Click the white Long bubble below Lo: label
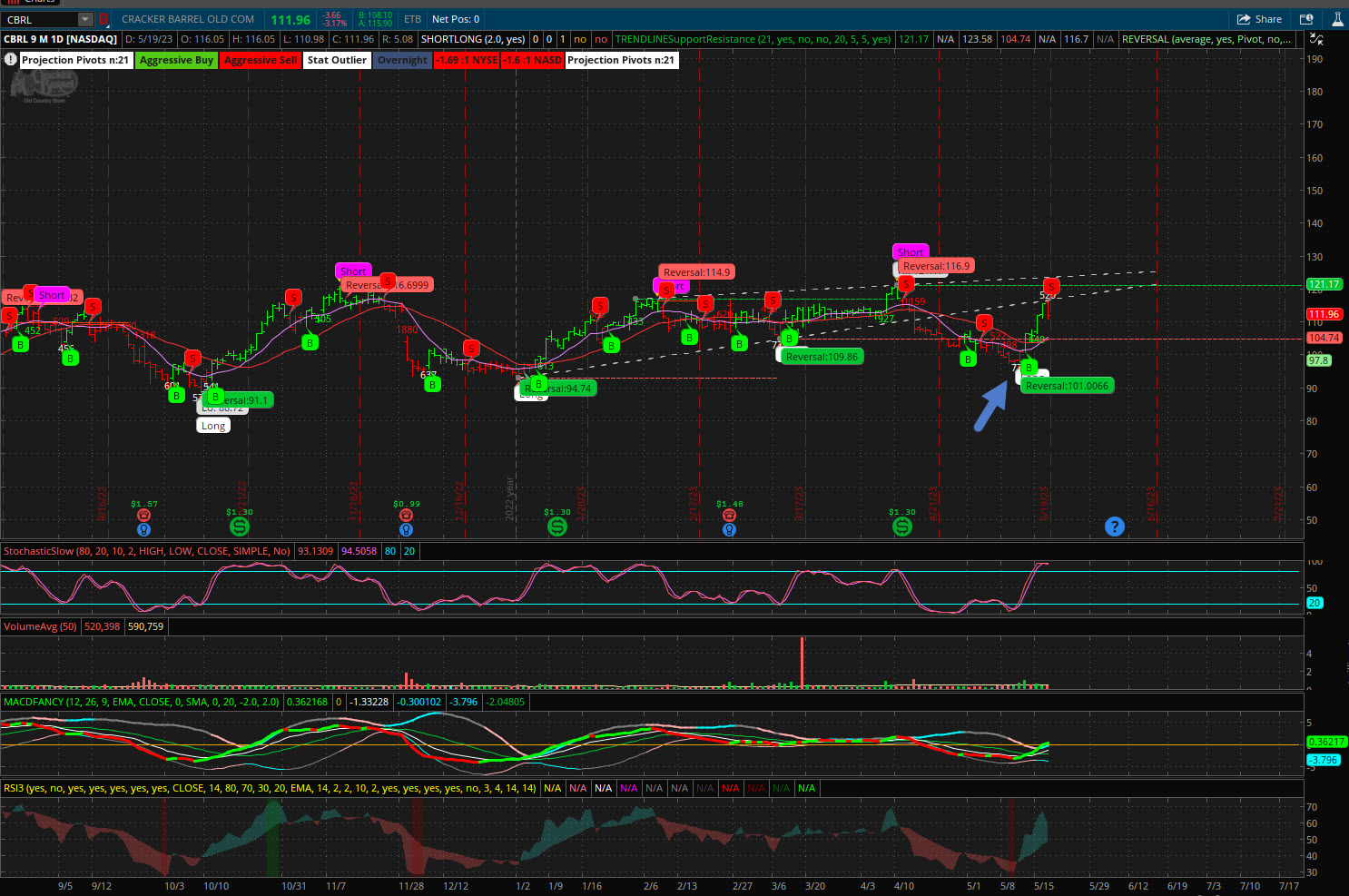This screenshot has width=1349, height=896. pos(213,426)
